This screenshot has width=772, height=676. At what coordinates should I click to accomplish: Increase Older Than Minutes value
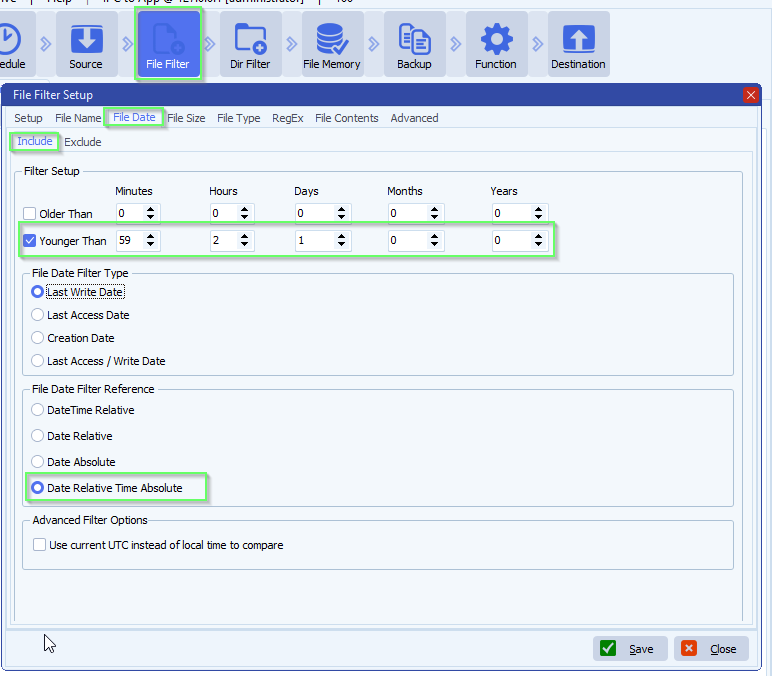coord(151,209)
